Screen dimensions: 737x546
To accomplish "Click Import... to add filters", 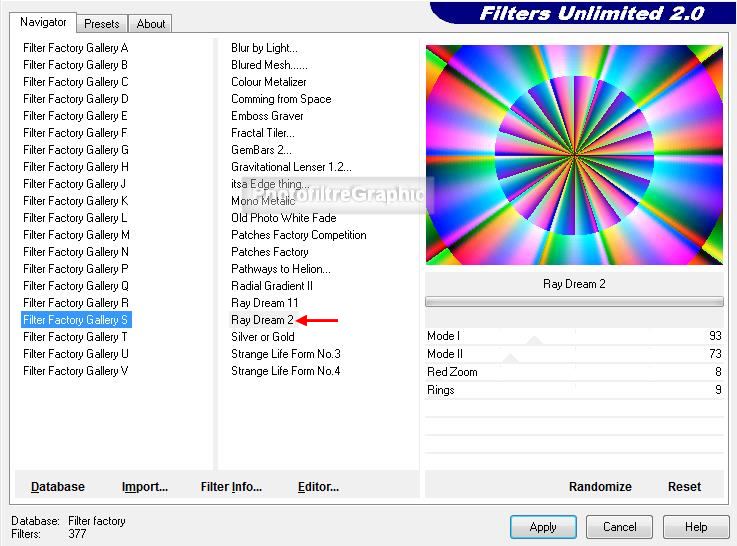I will 145,487.
